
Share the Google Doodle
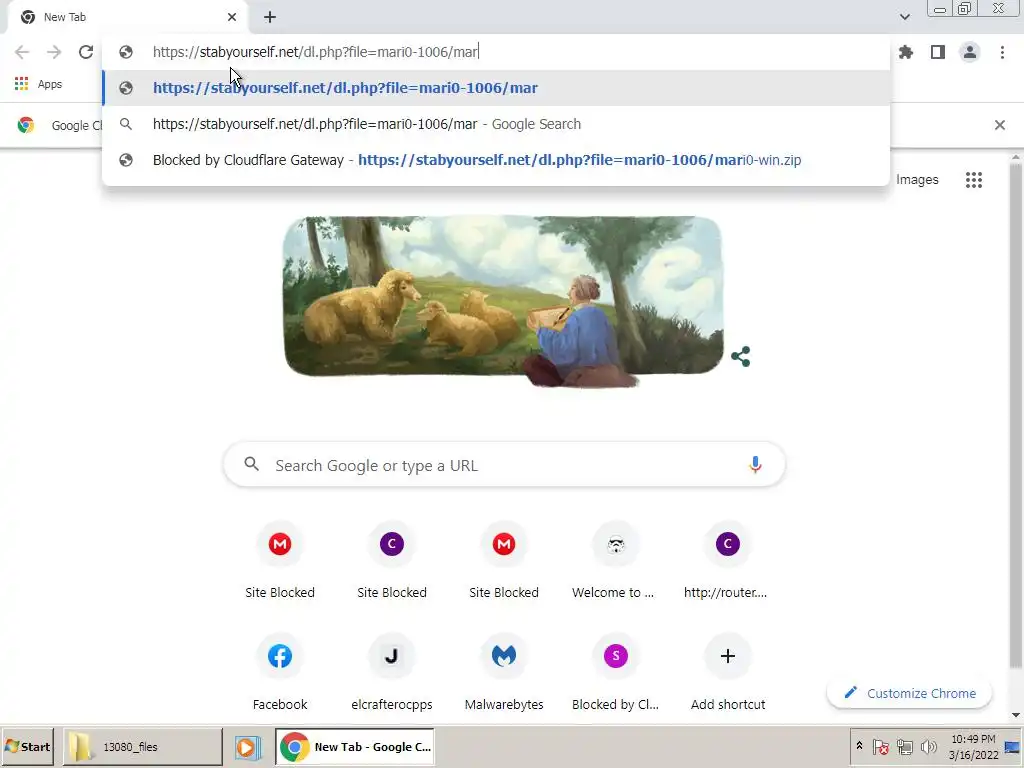(741, 357)
